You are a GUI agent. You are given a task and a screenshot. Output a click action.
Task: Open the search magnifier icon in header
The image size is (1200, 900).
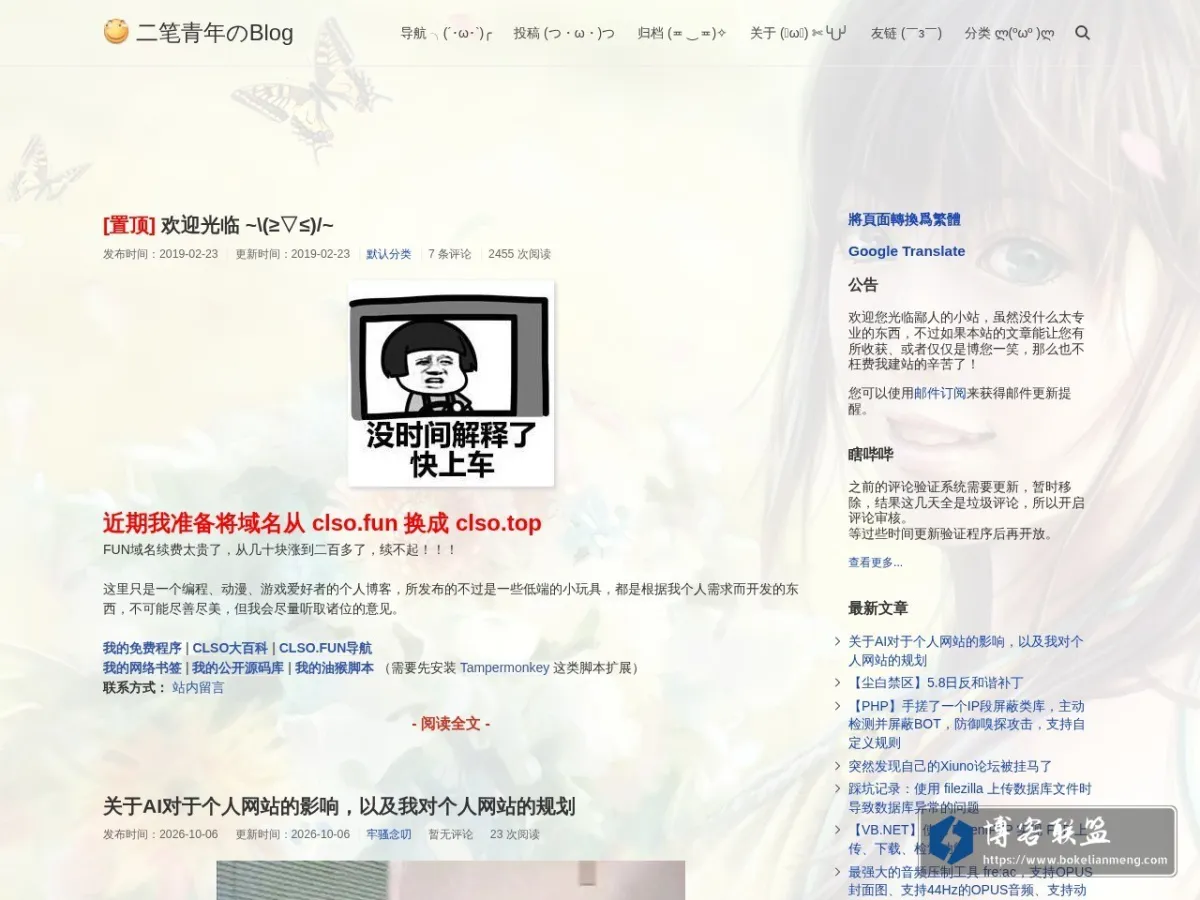[1082, 33]
